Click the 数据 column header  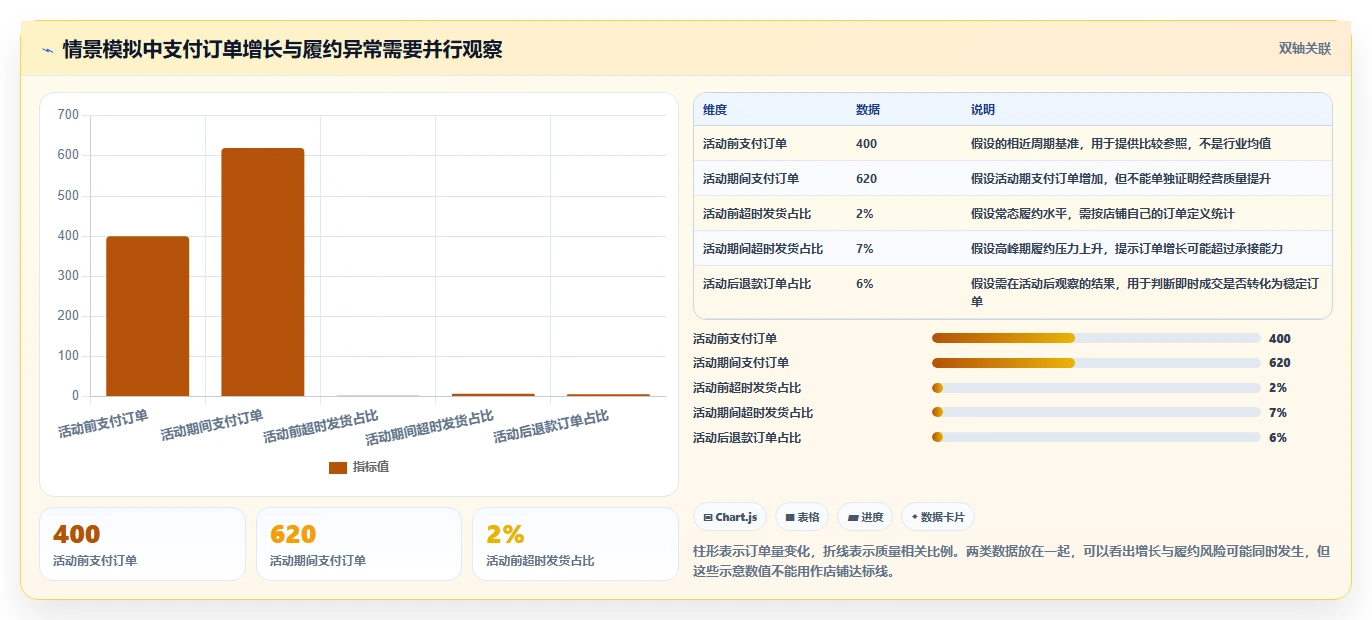click(868, 110)
